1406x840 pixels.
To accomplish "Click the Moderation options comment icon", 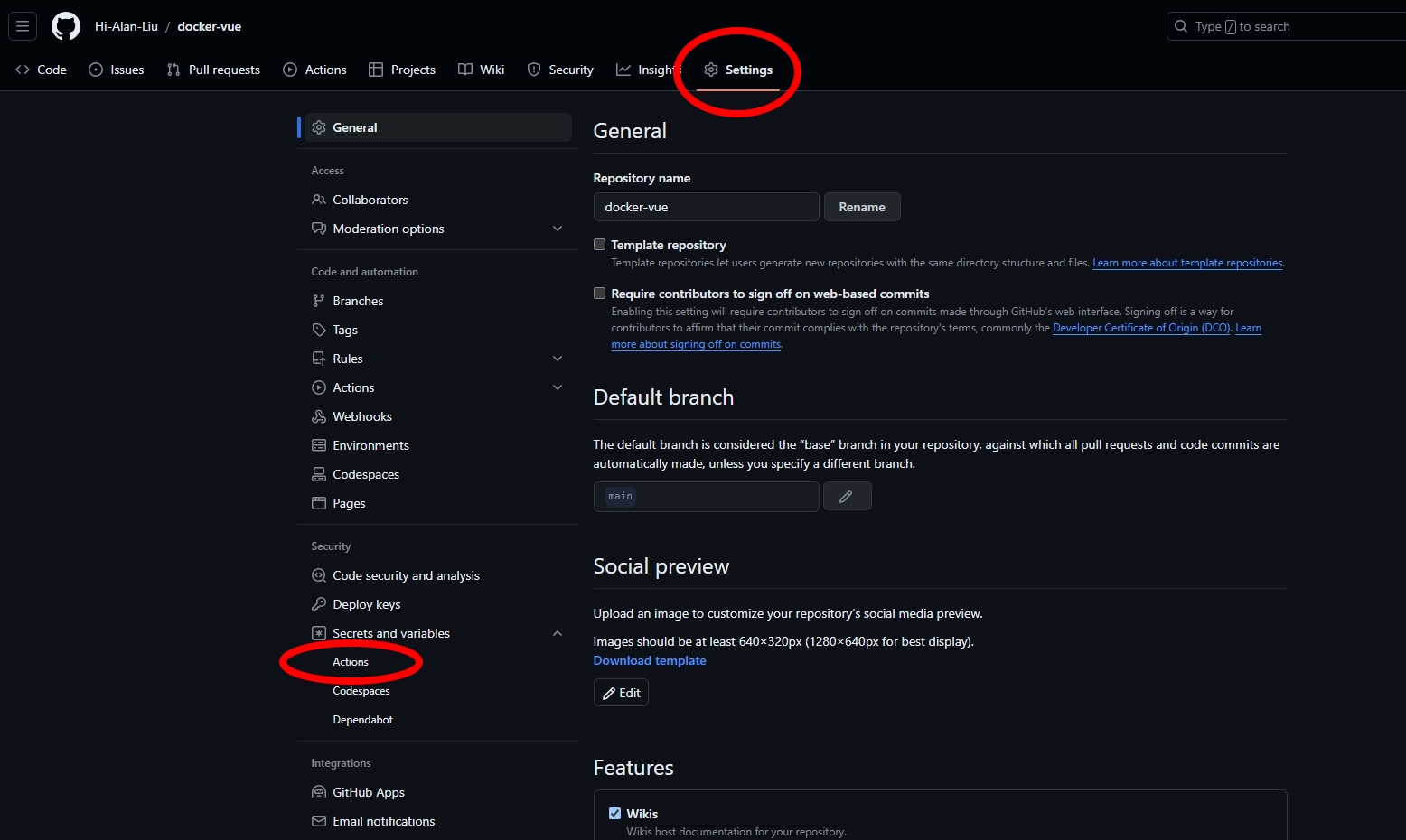I will pyautogui.click(x=319, y=229).
